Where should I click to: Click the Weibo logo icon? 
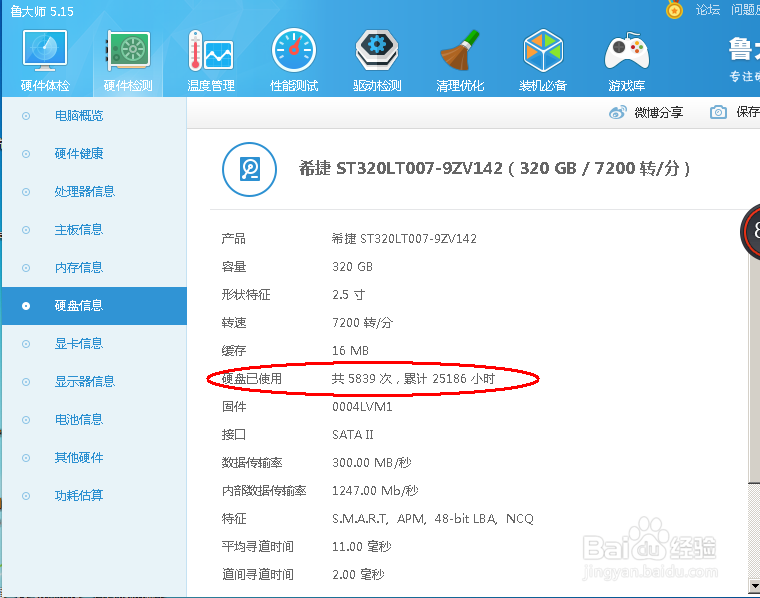[x=618, y=112]
